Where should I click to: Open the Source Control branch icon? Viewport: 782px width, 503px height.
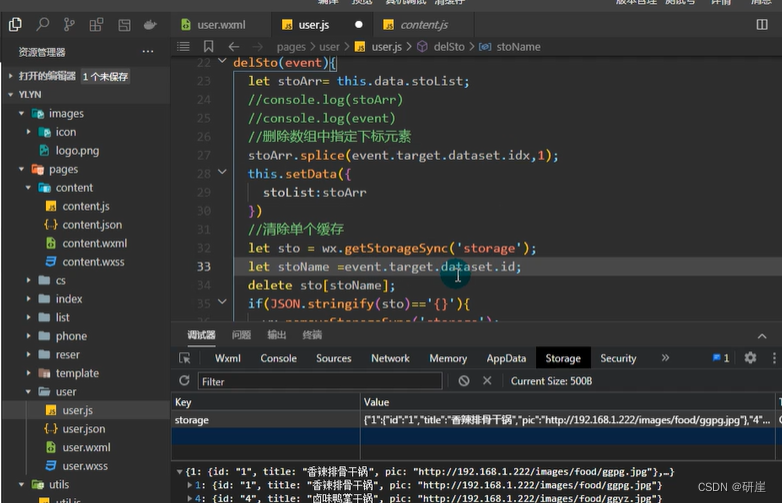point(69,24)
